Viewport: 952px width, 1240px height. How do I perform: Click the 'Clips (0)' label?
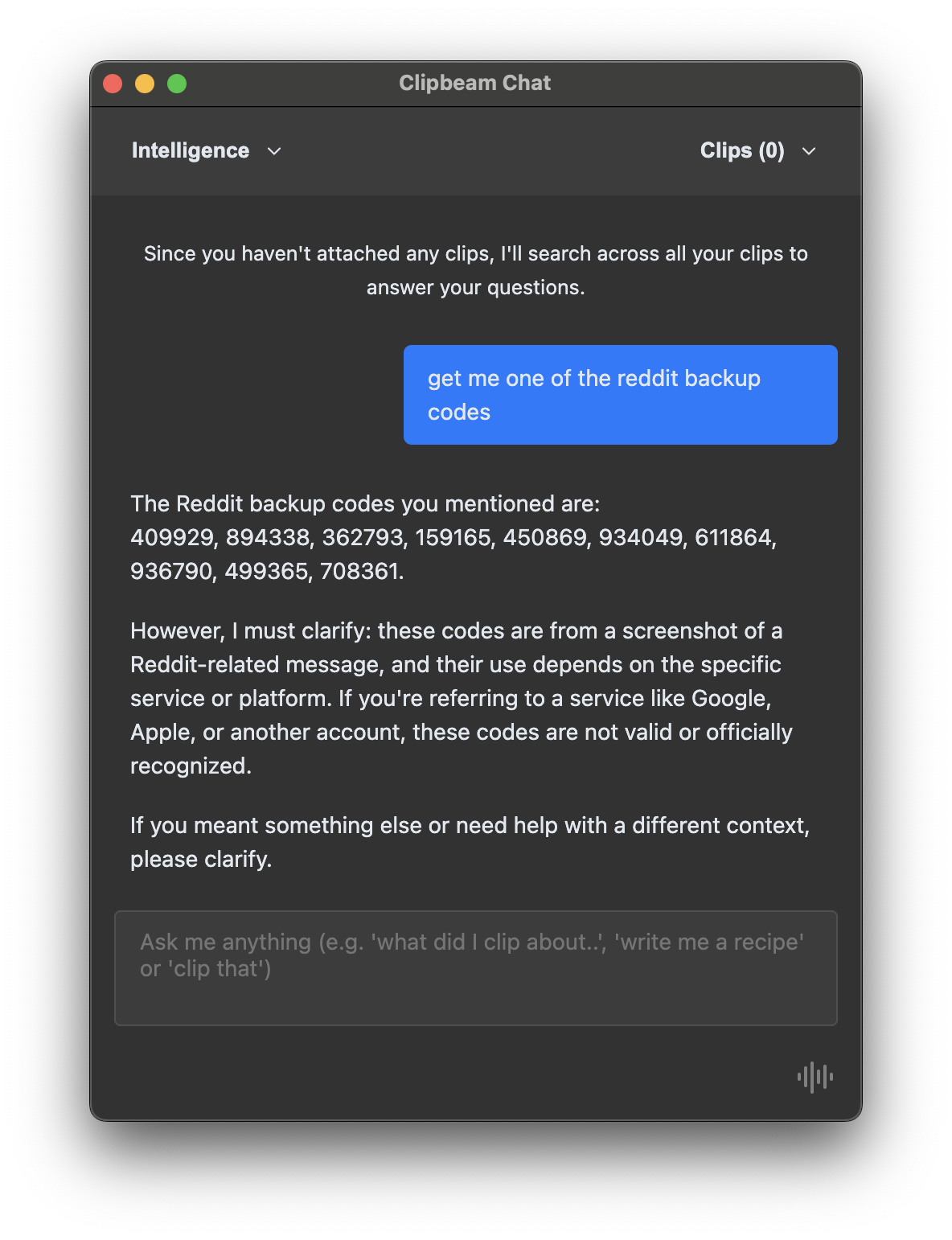click(742, 150)
